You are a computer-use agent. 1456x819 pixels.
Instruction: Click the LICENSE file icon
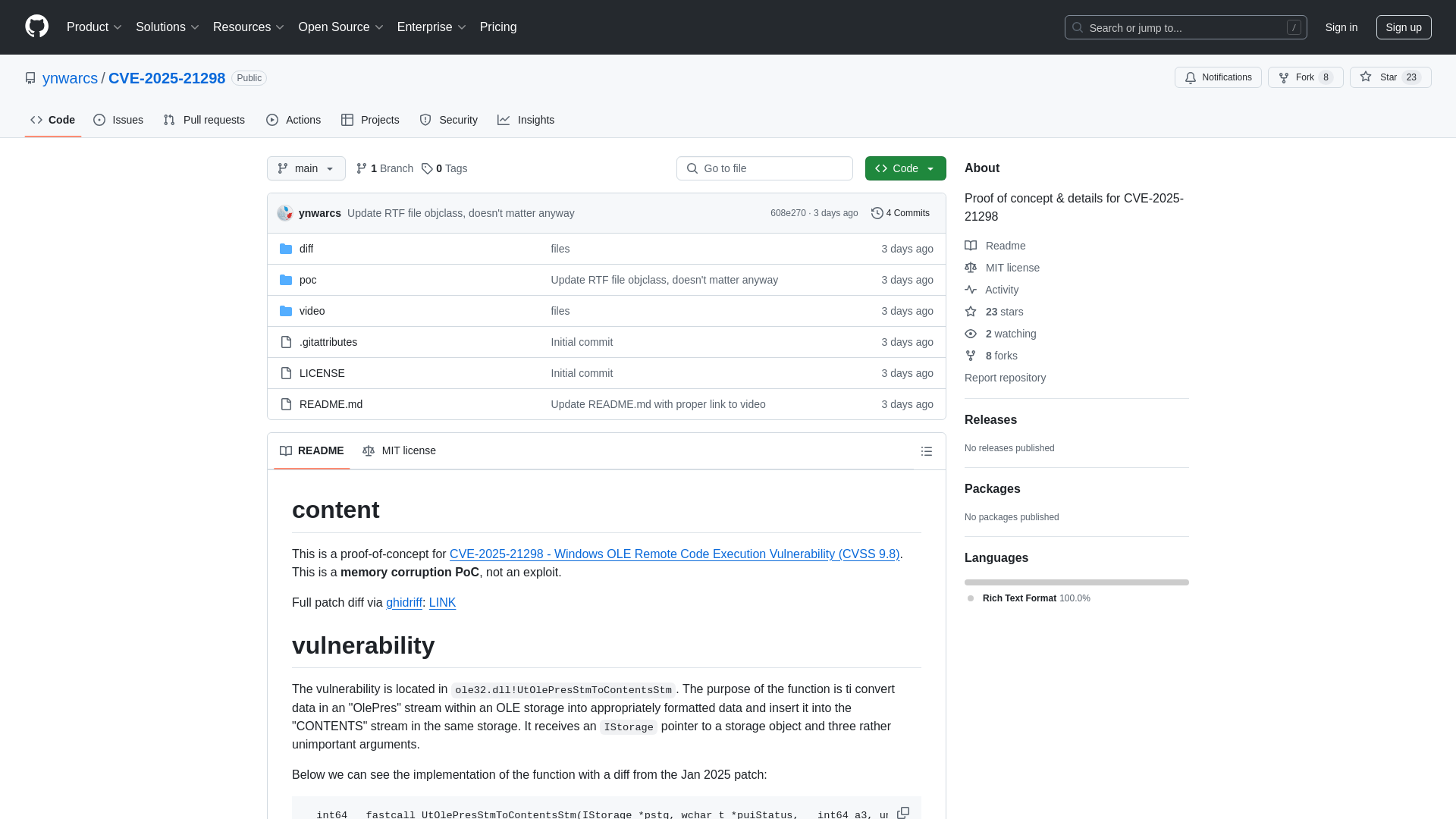click(286, 373)
